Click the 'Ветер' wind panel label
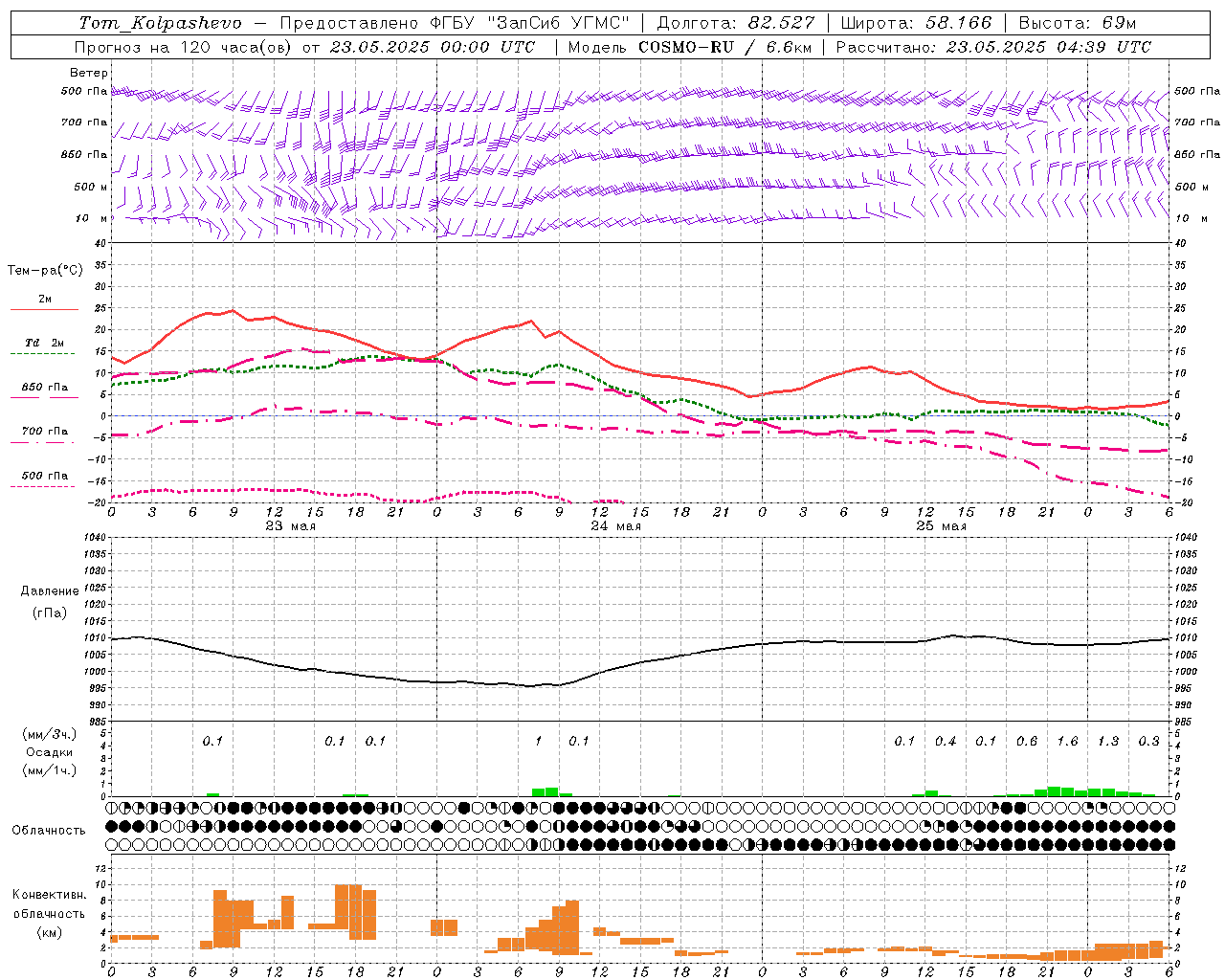The image size is (1225, 980). [x=89, y=73]
